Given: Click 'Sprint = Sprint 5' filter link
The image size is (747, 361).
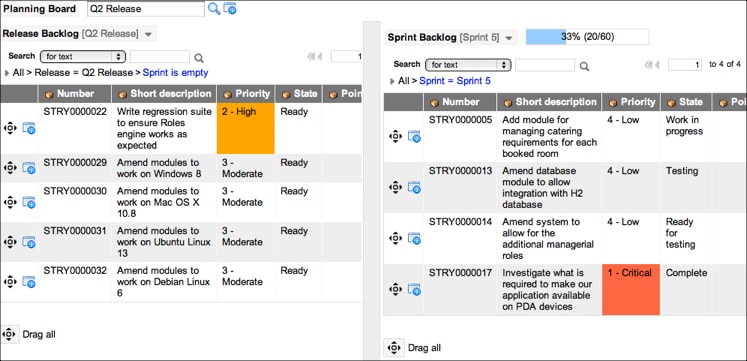Looking at the screenshot, I should 454,81.
